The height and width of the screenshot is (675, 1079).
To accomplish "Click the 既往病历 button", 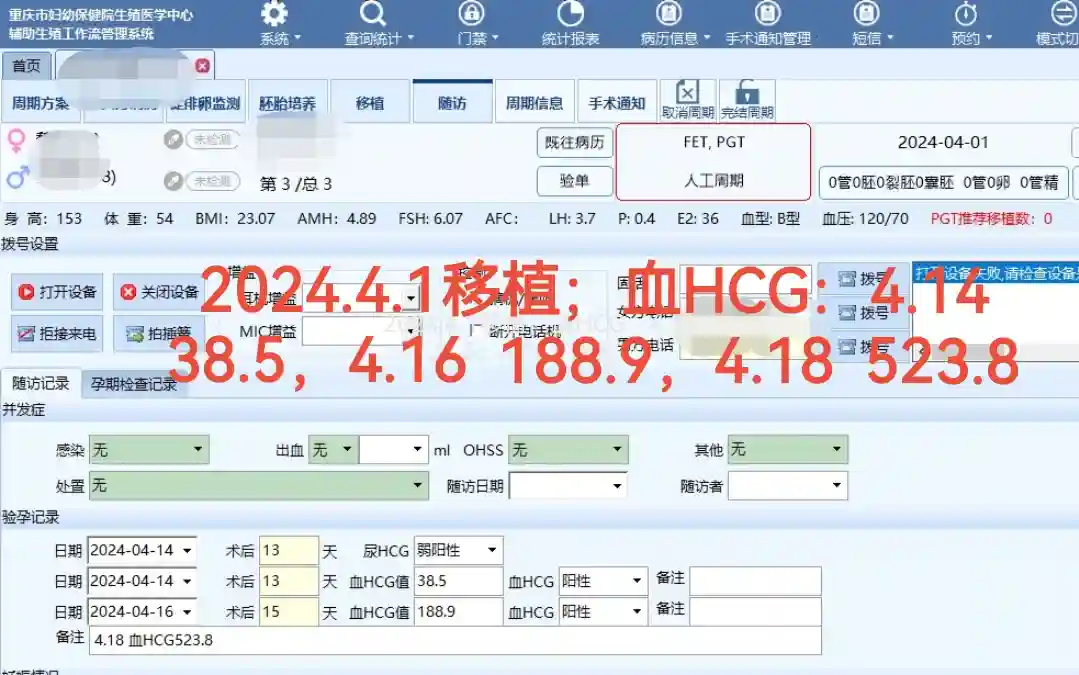I will 574,142.
